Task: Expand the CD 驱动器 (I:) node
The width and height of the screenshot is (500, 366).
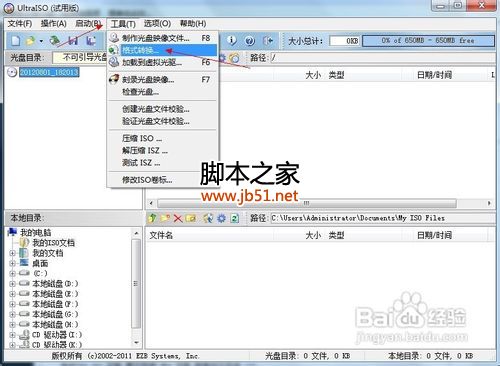Action: (12, 335)
